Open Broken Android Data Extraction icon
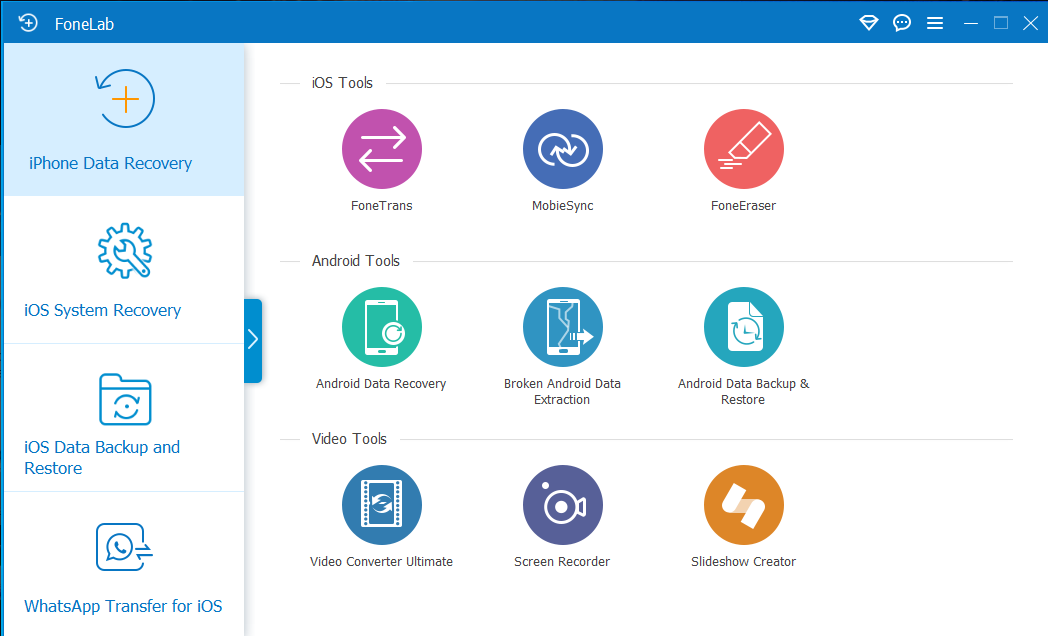 (x=562, y=328)
